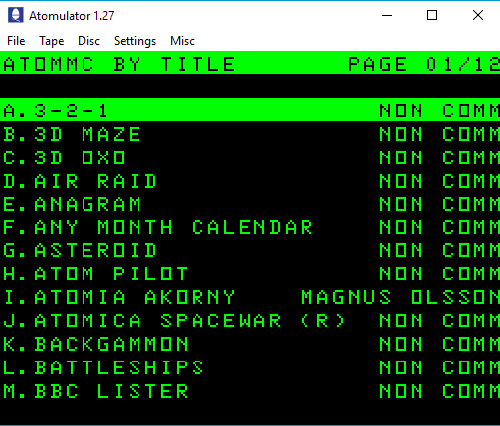Select F. ANY MONTH CALENDAR entry
Viewport: 500px width, 426px height.
point(250,227)
